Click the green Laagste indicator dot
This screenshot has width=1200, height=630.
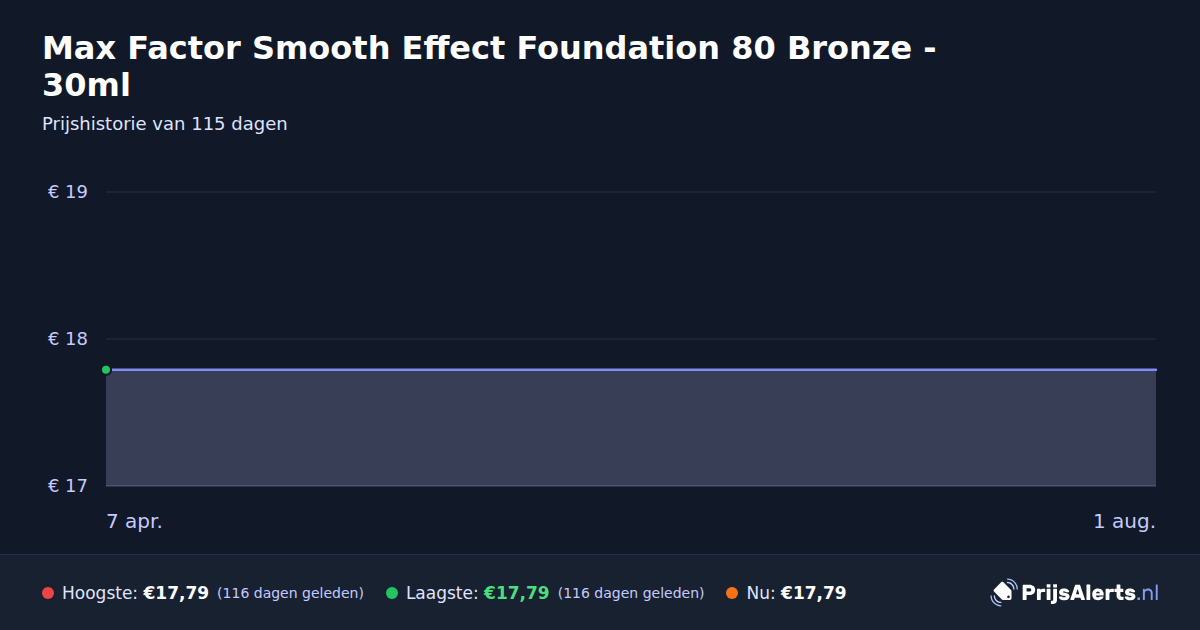point(392,593)
